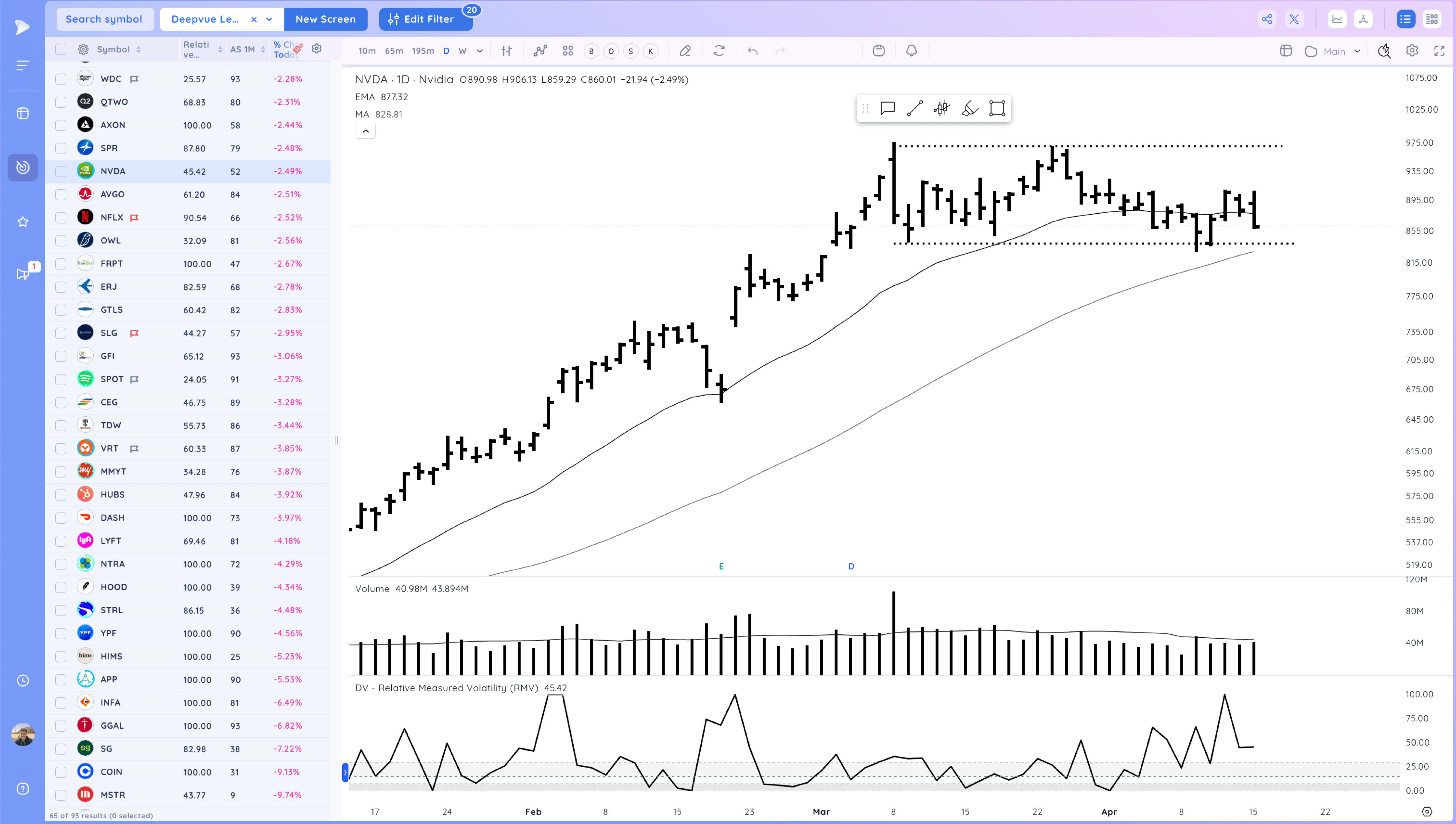Redo chart action

pos(780,51)
